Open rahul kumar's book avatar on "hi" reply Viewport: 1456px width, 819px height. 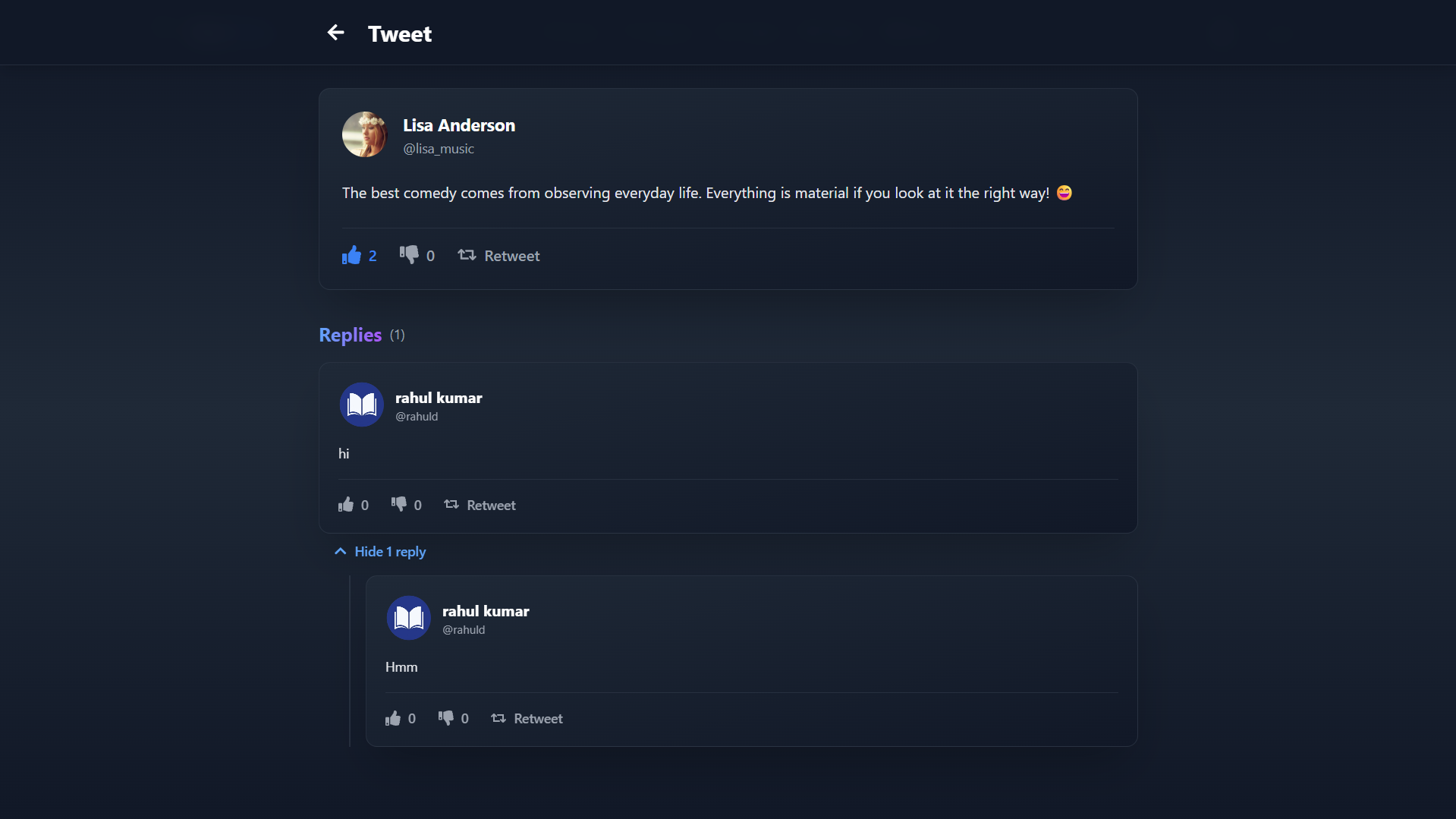362,405
